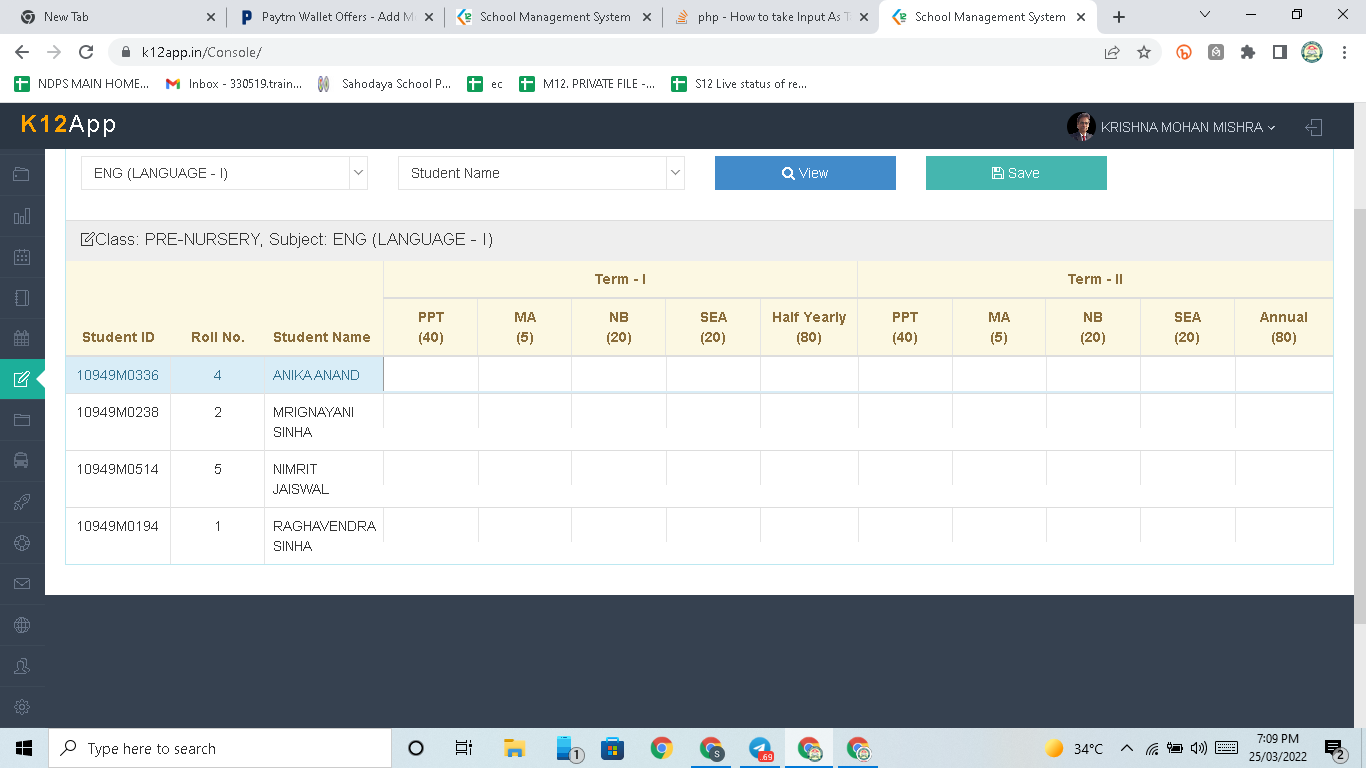Click the Windows taskbar search box

pos(219,748)
